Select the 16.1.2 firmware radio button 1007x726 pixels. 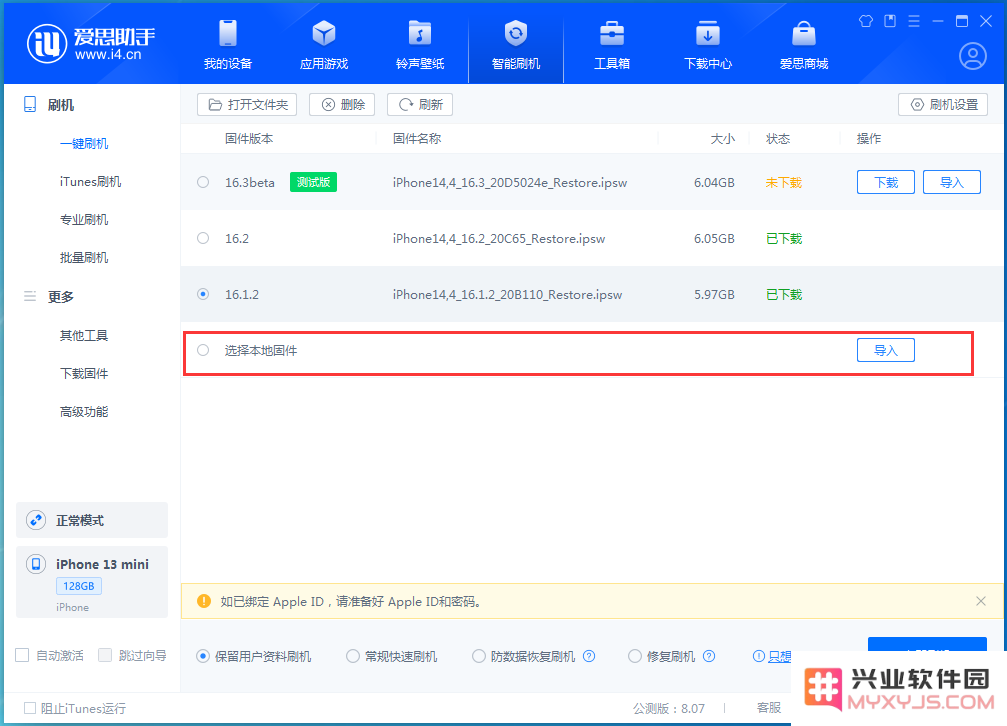[203, 294]
